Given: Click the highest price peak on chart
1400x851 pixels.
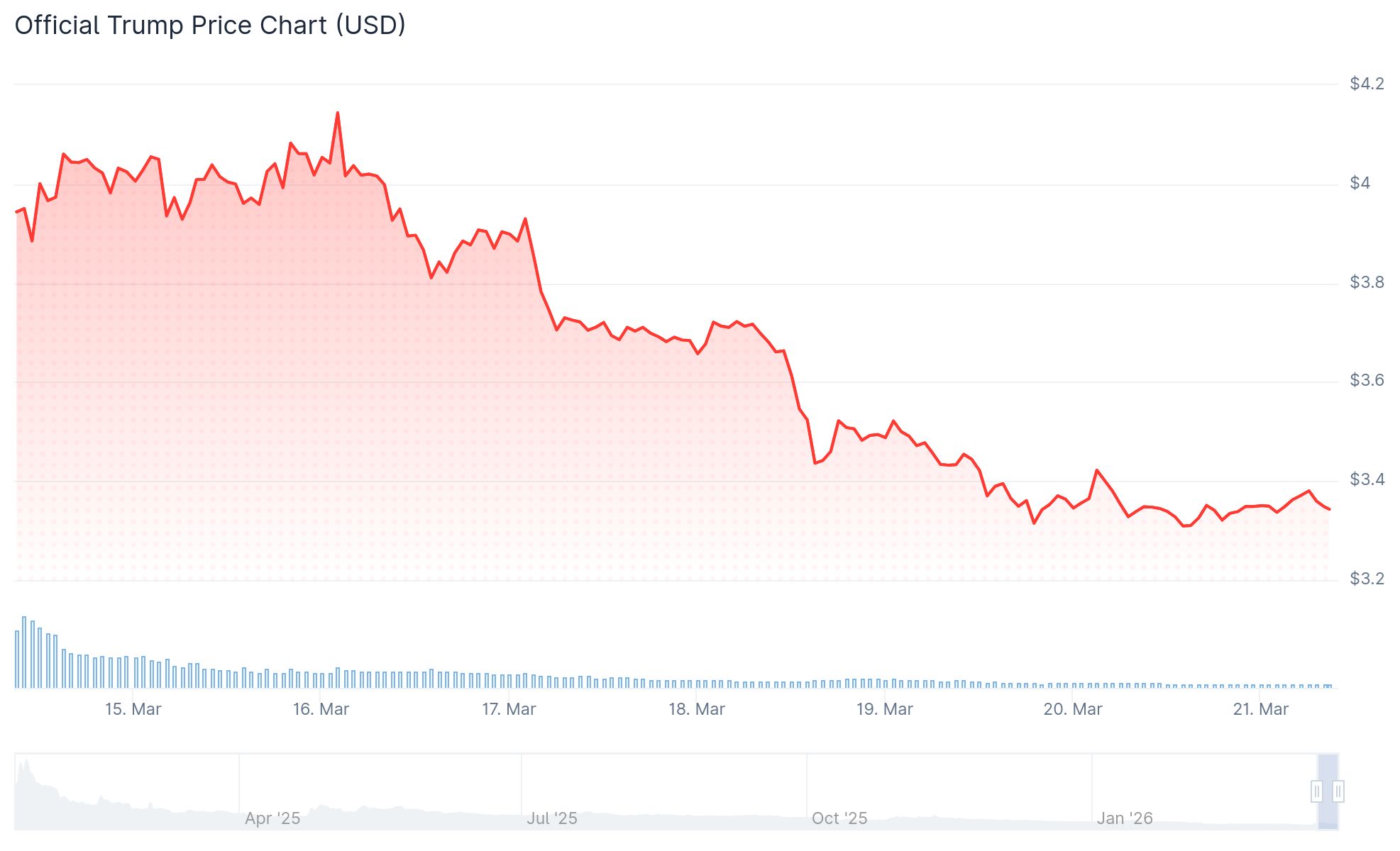Looking at the screenshot, I should pyautogui.click(x=337, y=113).
